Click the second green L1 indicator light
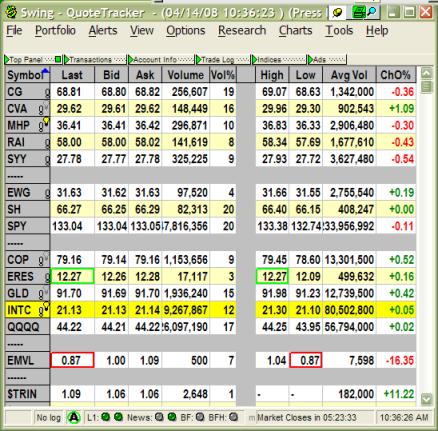 118,417
